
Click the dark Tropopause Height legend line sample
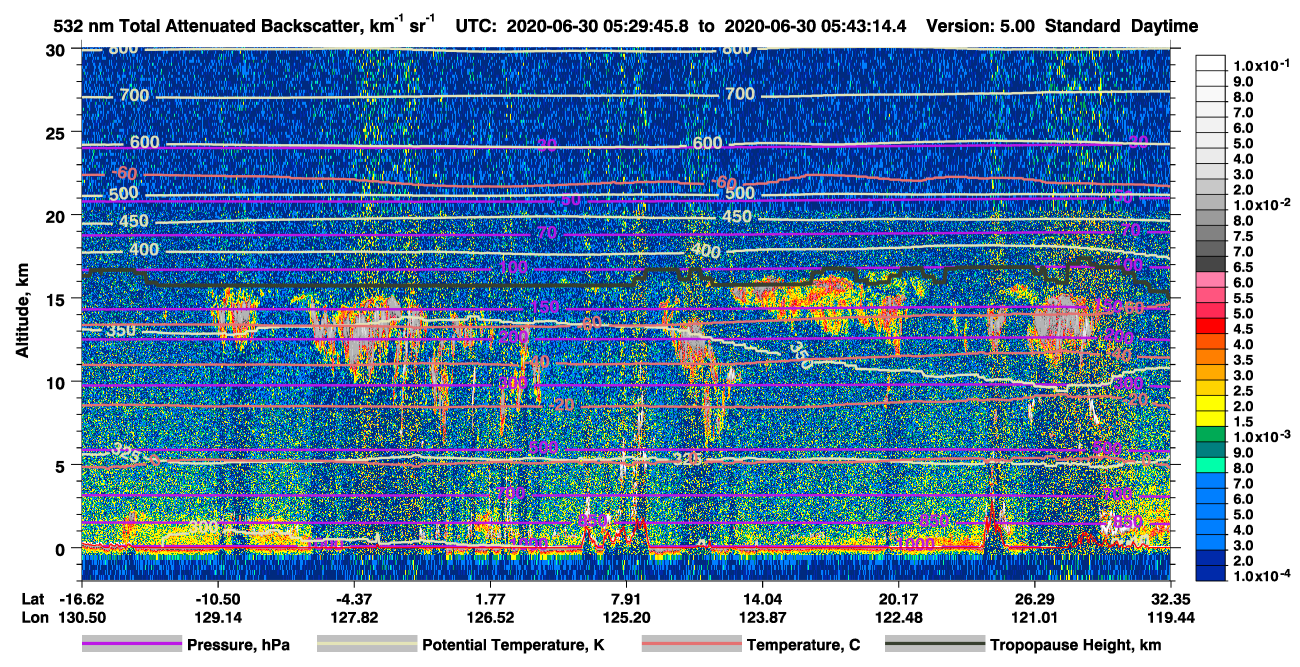tap(934, 645)
